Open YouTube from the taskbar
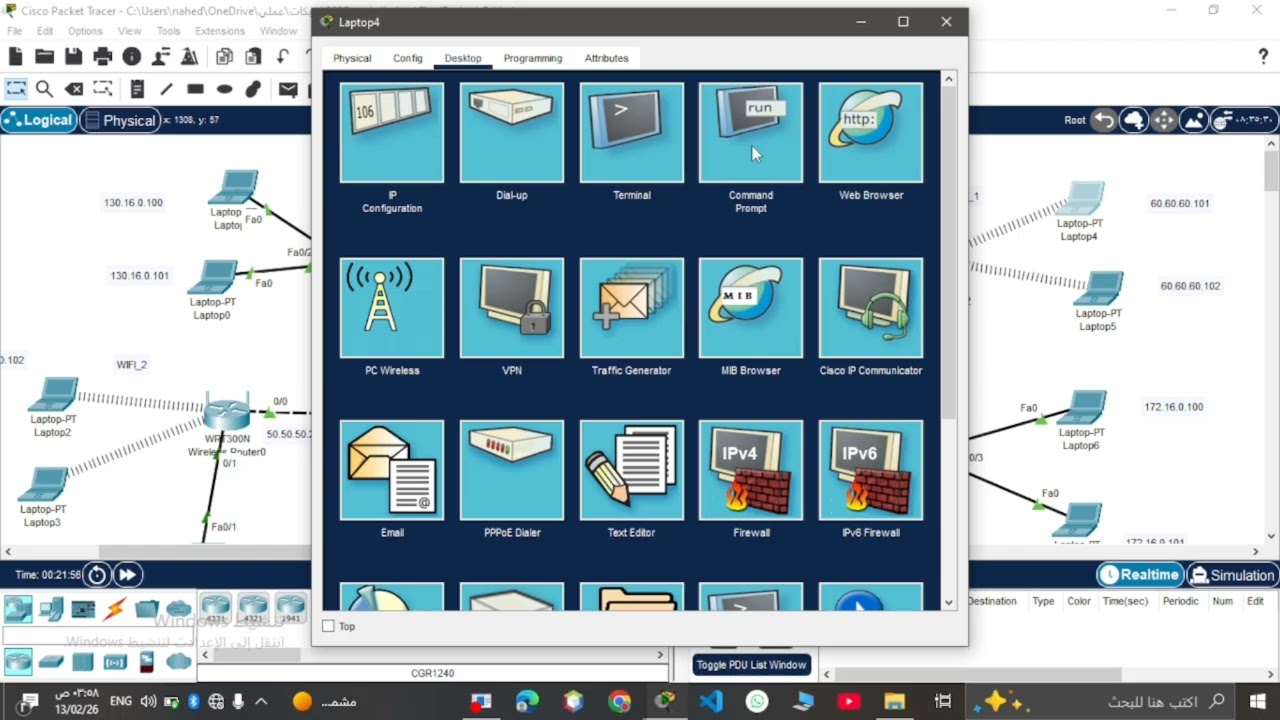The image size is (1280, 720). tap(849, 701)
